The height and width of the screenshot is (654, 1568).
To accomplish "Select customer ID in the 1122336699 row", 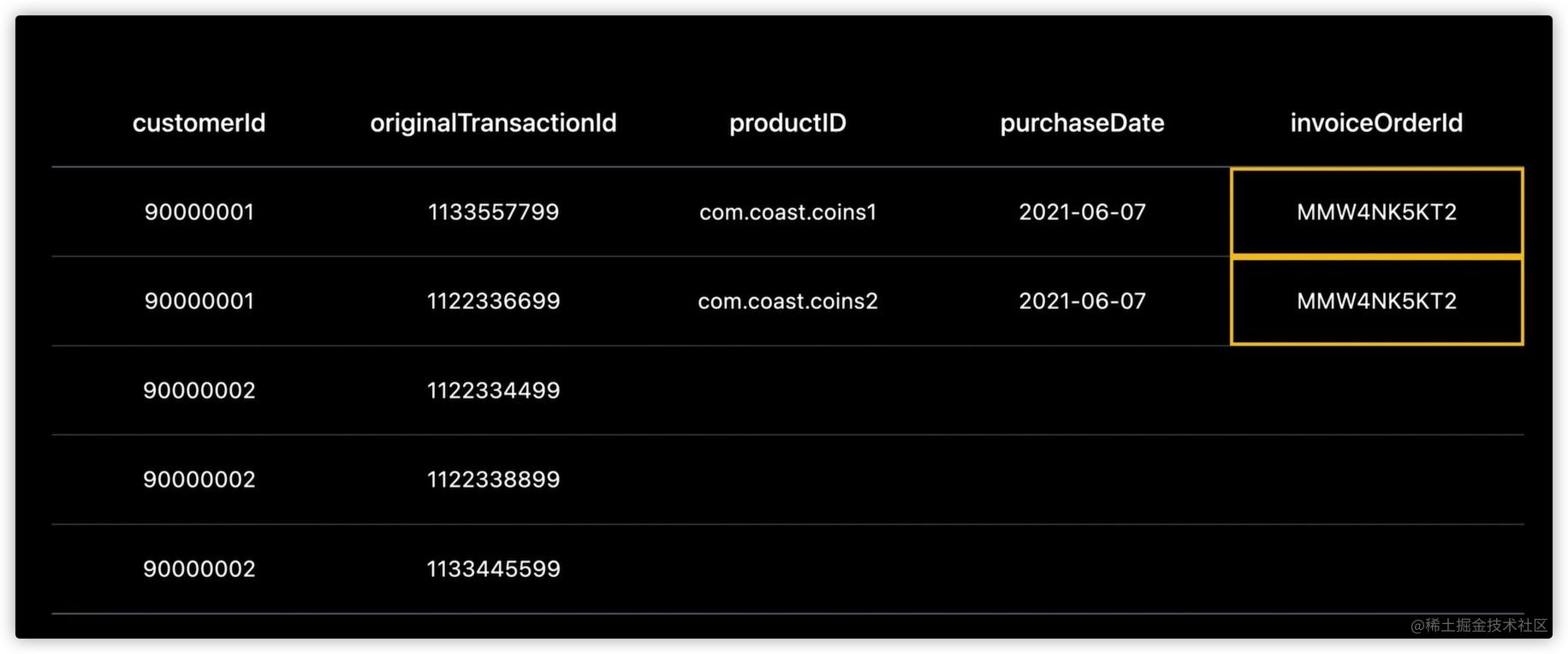I will click(x=199, y=301).
